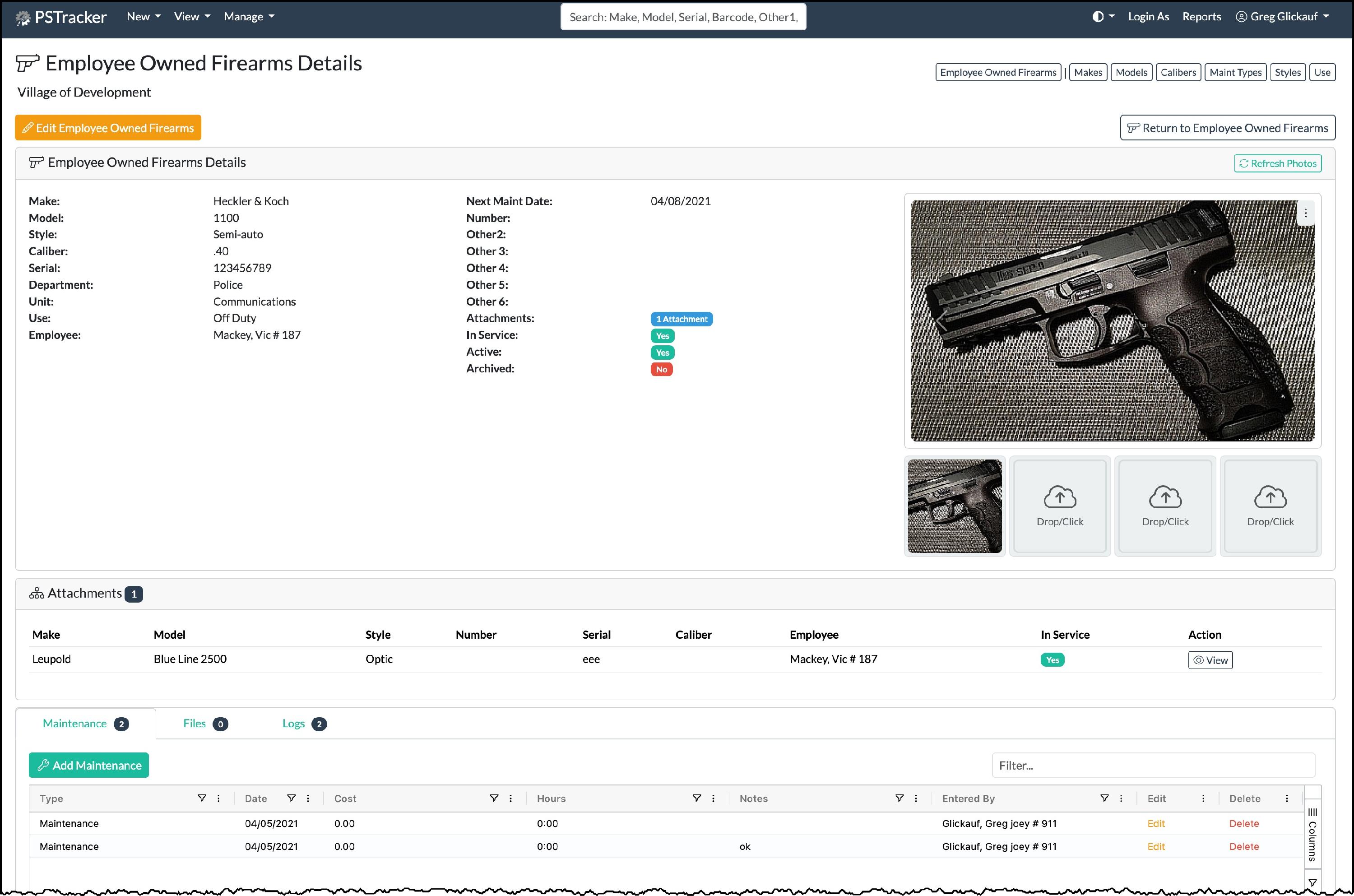This screenshot has width=1354, height=896.
Task: Click the Refresh Photos button
Action: pyautogui.click(x=1277, y=163)
